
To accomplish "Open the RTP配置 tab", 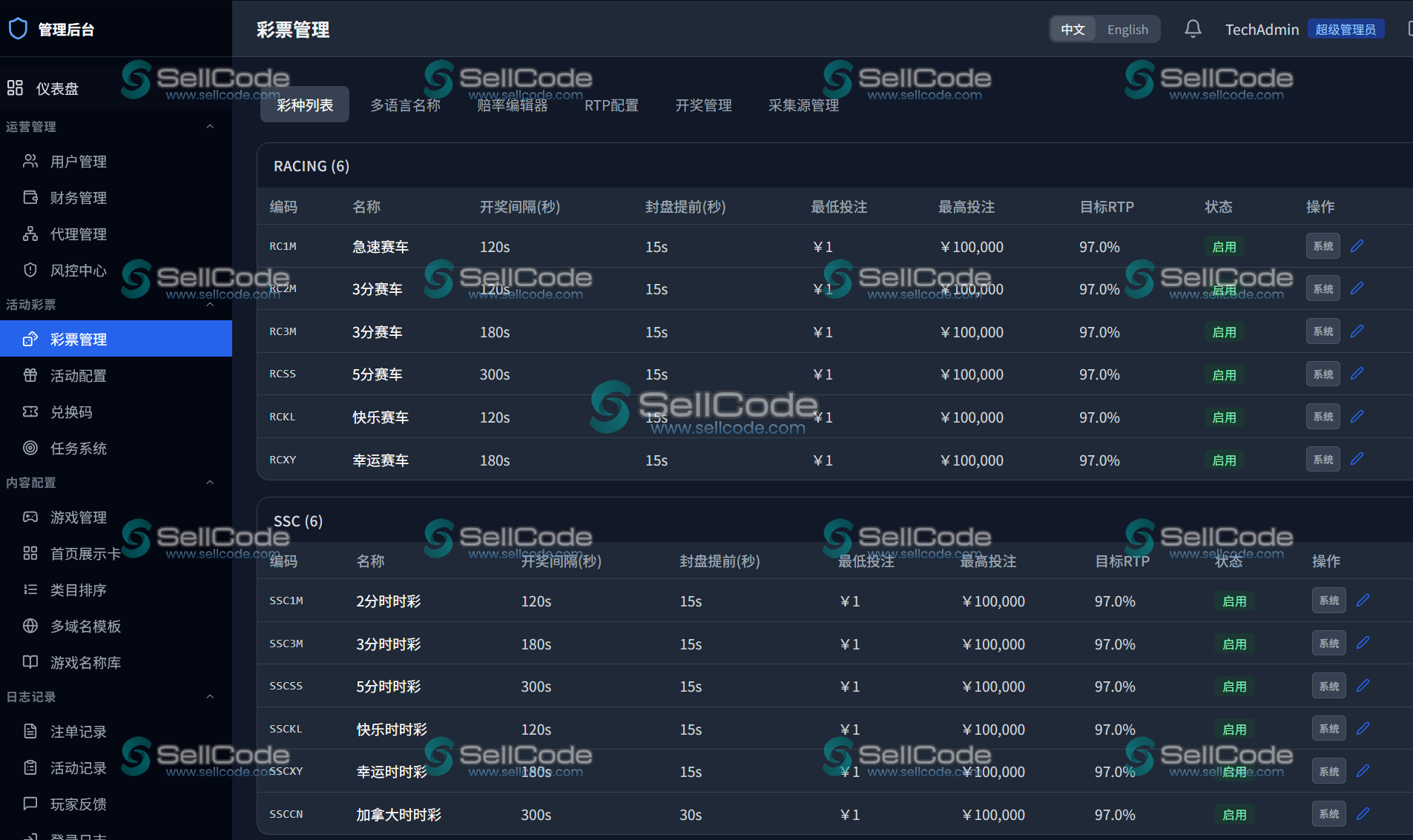I will (x=612, y=105).
